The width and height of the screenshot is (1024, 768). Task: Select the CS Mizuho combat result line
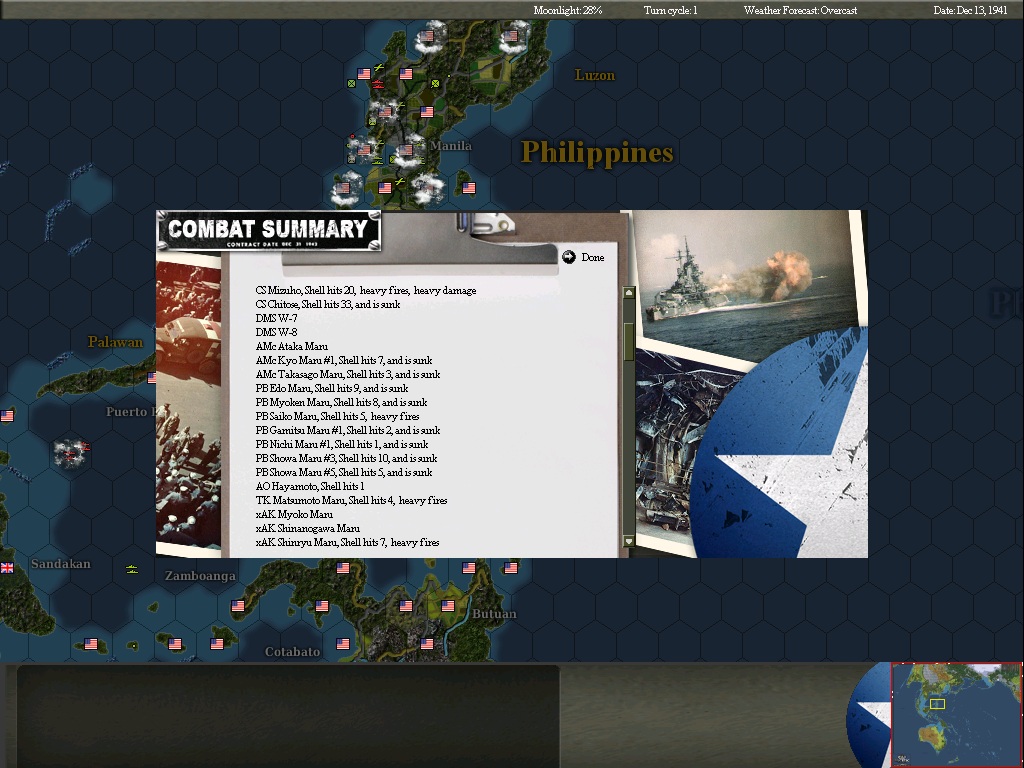366,291
